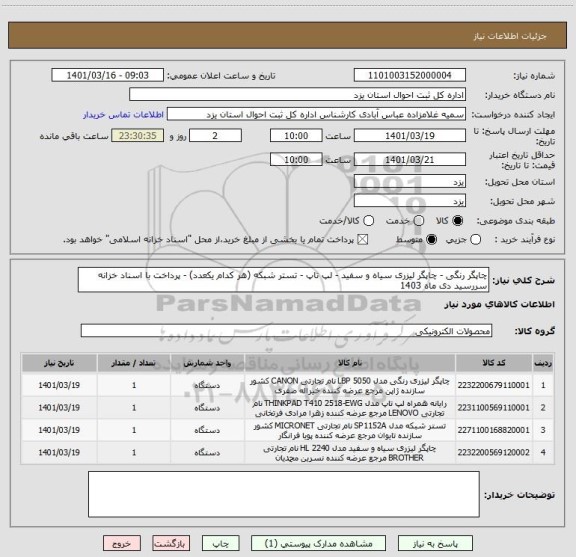Click the BROTHER HL 2240 printer name
576x557 pixels.
[350, 453]
